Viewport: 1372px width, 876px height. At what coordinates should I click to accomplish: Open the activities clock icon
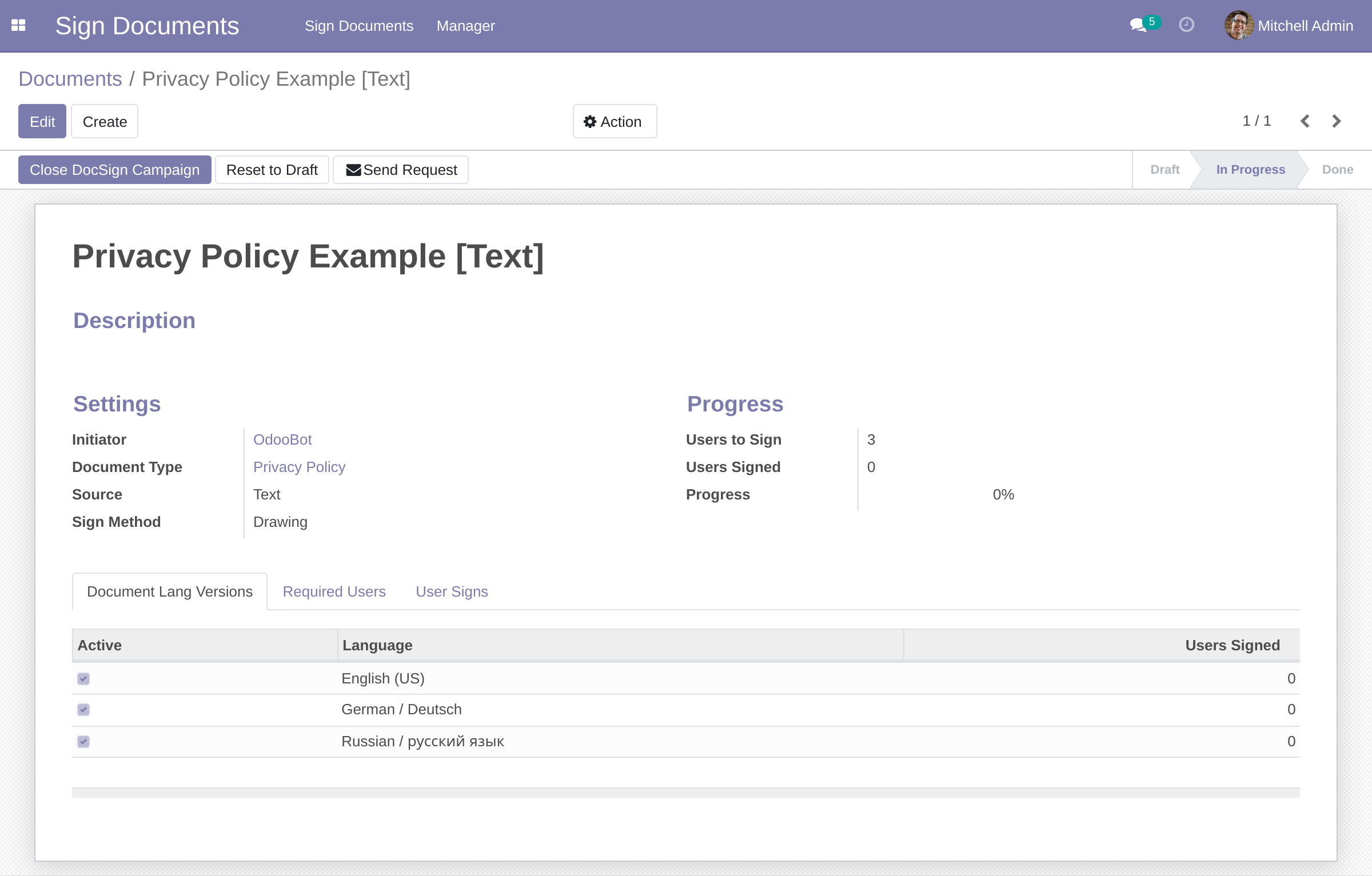coord(1186,25)
